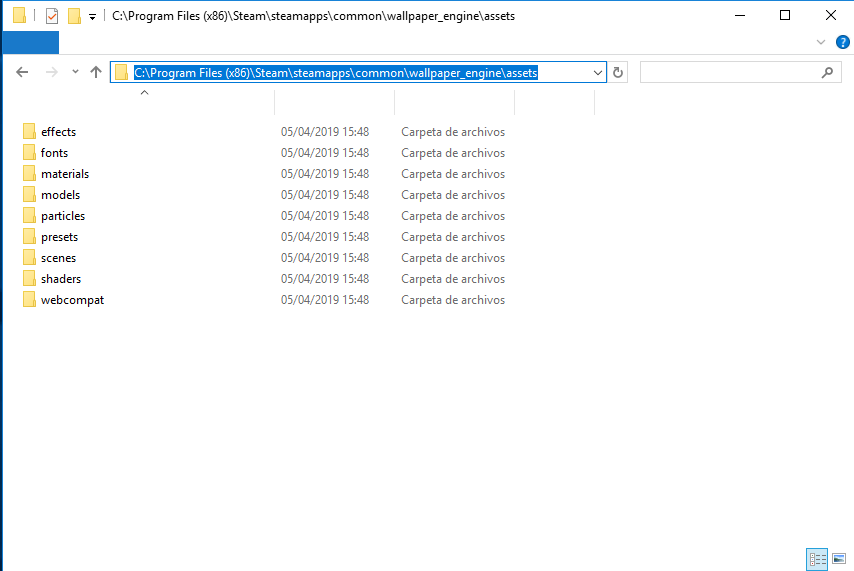Click the 'models' folder name
854x571 pixels.
[60, 195]
